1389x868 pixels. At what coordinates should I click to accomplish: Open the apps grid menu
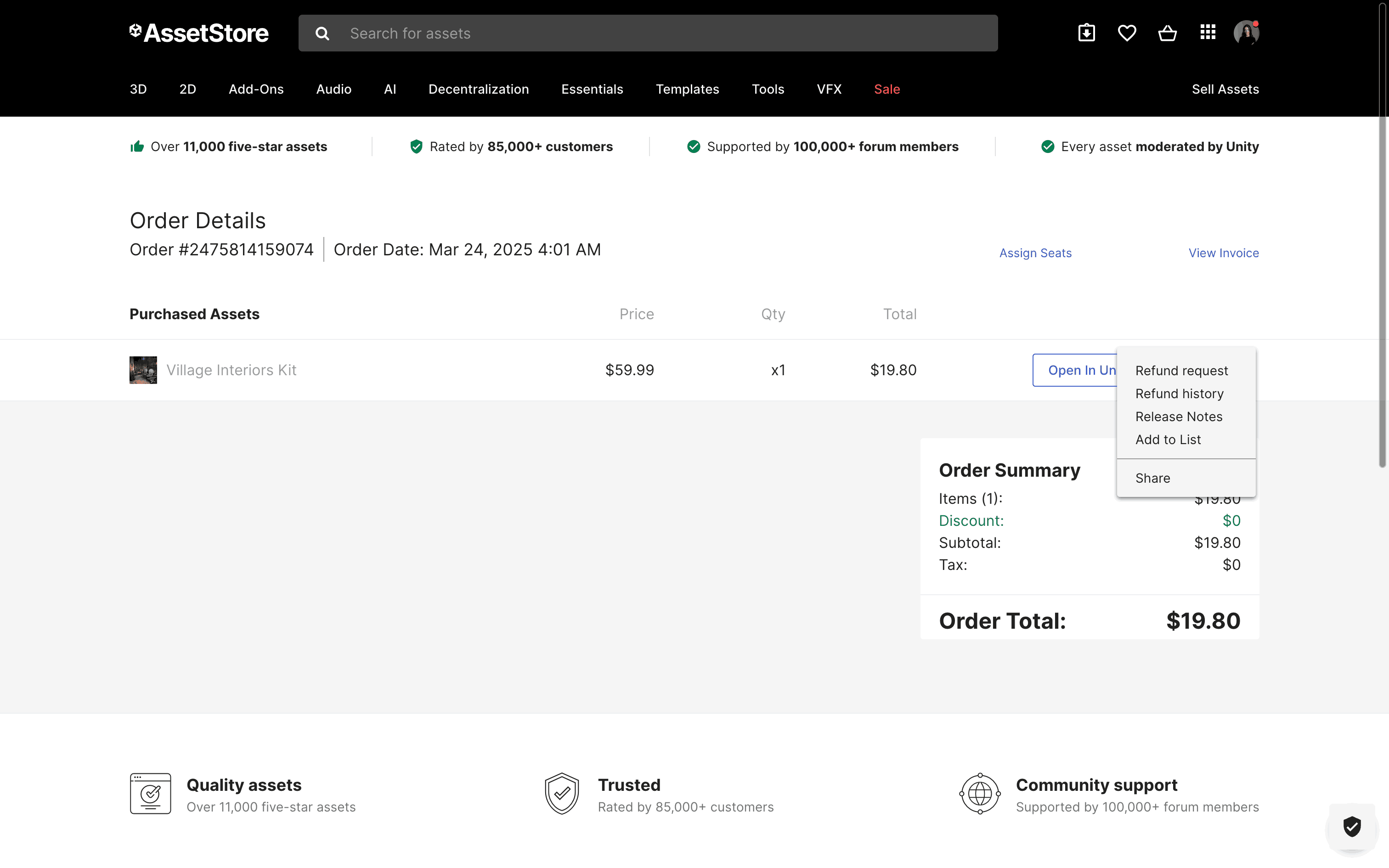pos(1208,32)
